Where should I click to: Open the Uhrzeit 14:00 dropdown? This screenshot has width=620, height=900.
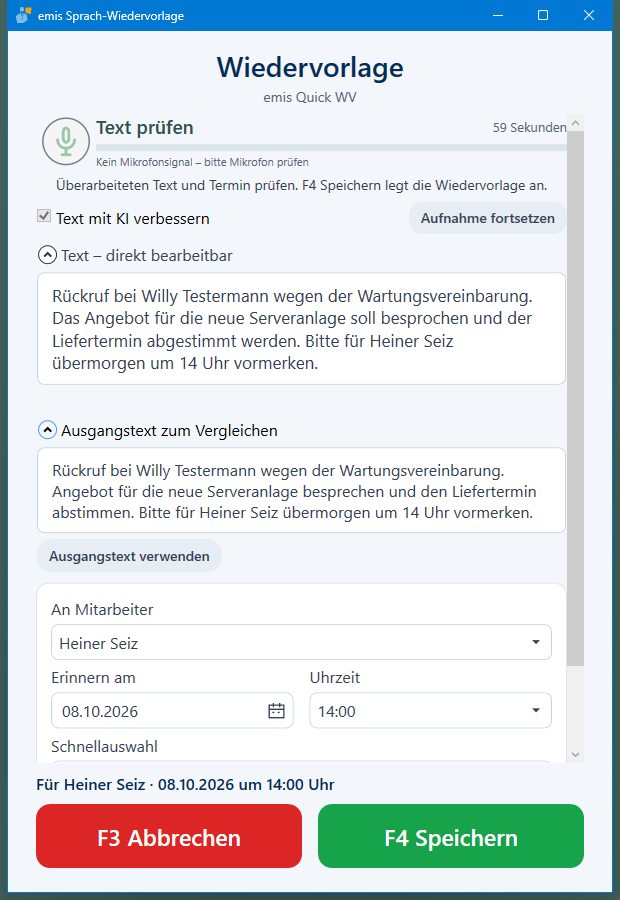pyautogui.click(x=431, y=711)
